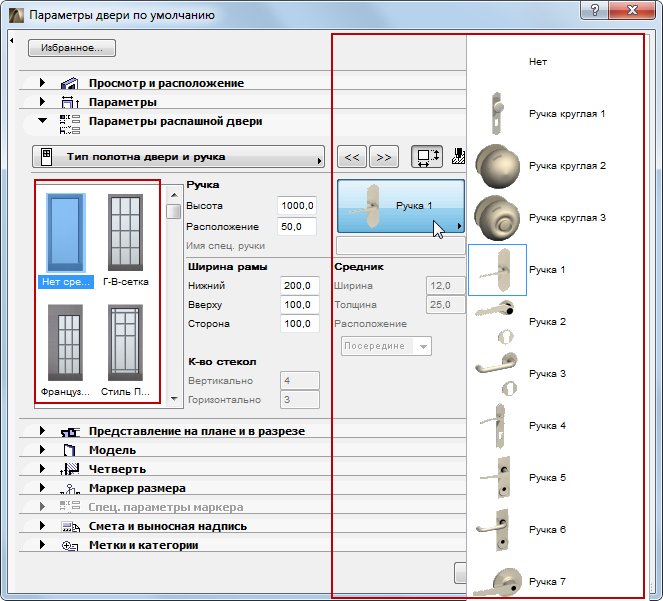Click the door type list scrollbar thumb
Screen dimensions: 663x601
pyautogui.click(x=174, y=211)
